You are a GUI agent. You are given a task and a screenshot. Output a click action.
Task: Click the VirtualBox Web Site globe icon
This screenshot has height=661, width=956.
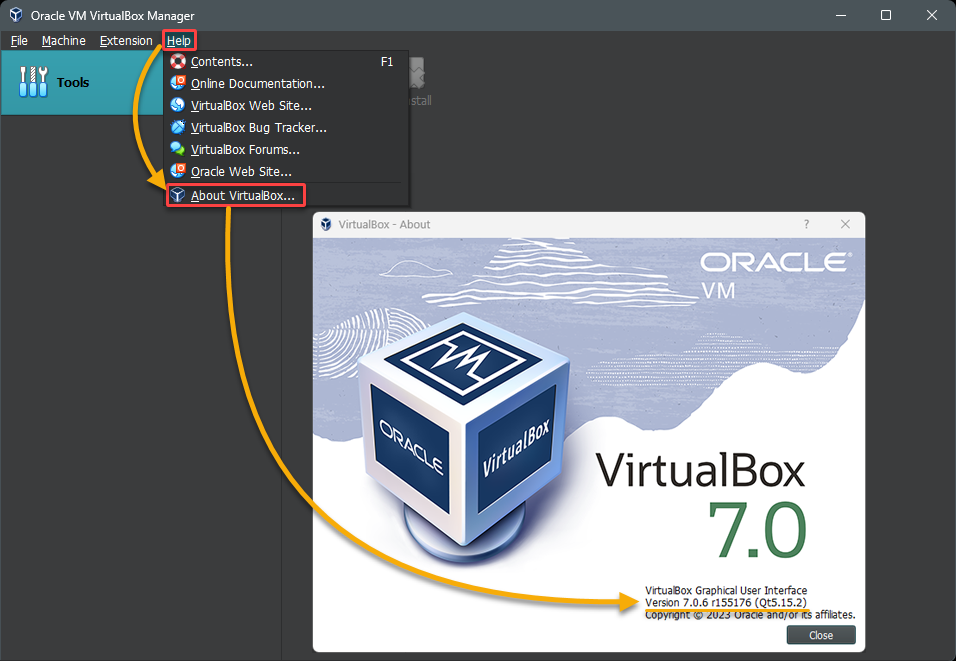pos(177,105)
